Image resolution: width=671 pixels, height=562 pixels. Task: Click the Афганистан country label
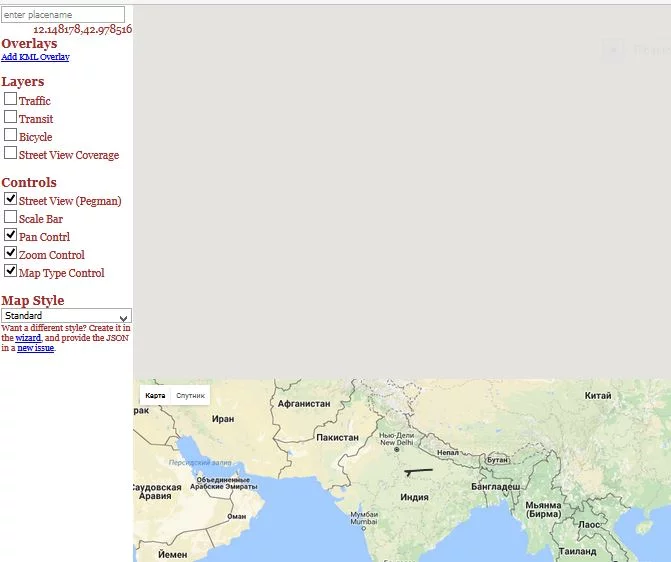(x=304, y=404)
